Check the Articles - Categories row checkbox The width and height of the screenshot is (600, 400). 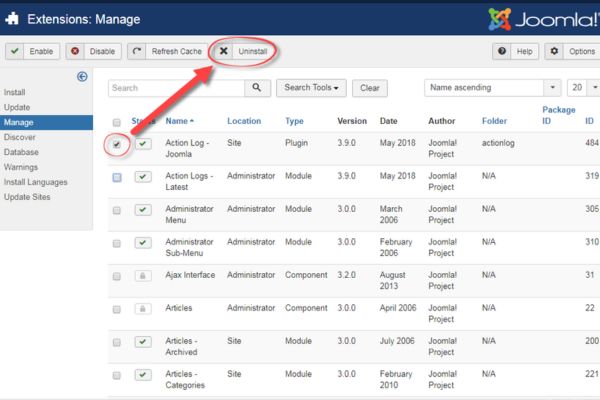117,376
